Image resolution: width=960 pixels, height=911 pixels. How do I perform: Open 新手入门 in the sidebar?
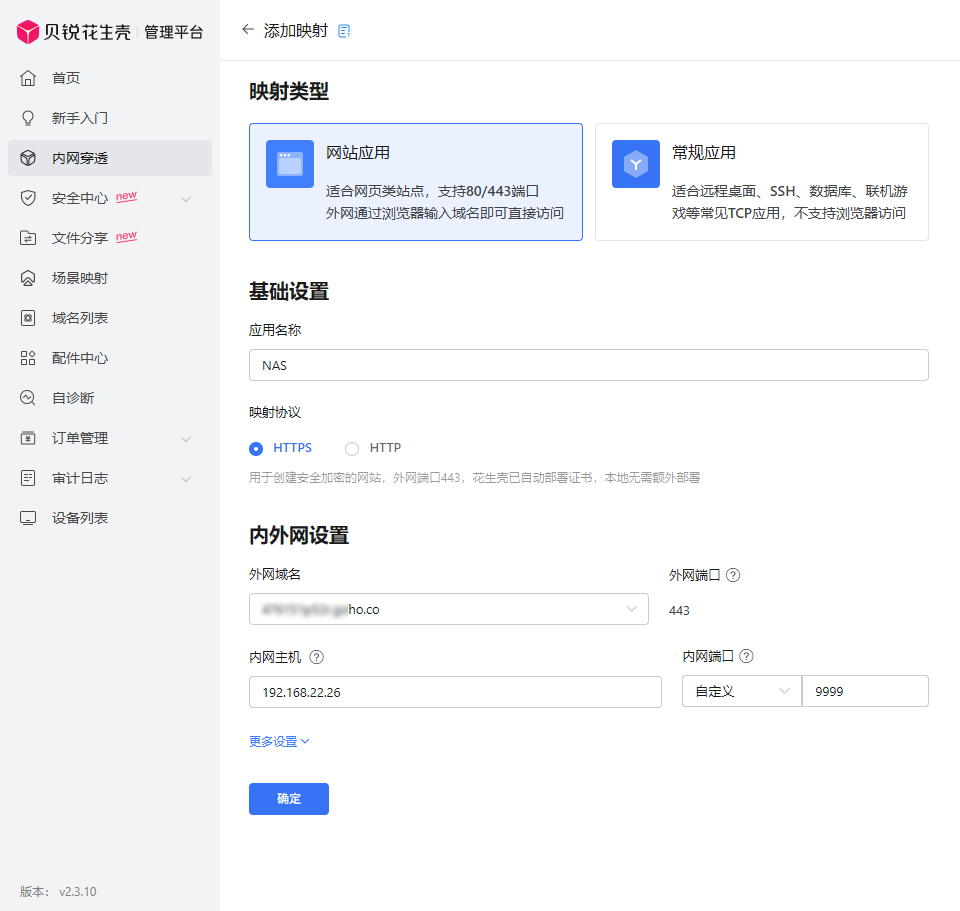pos(110,118)
